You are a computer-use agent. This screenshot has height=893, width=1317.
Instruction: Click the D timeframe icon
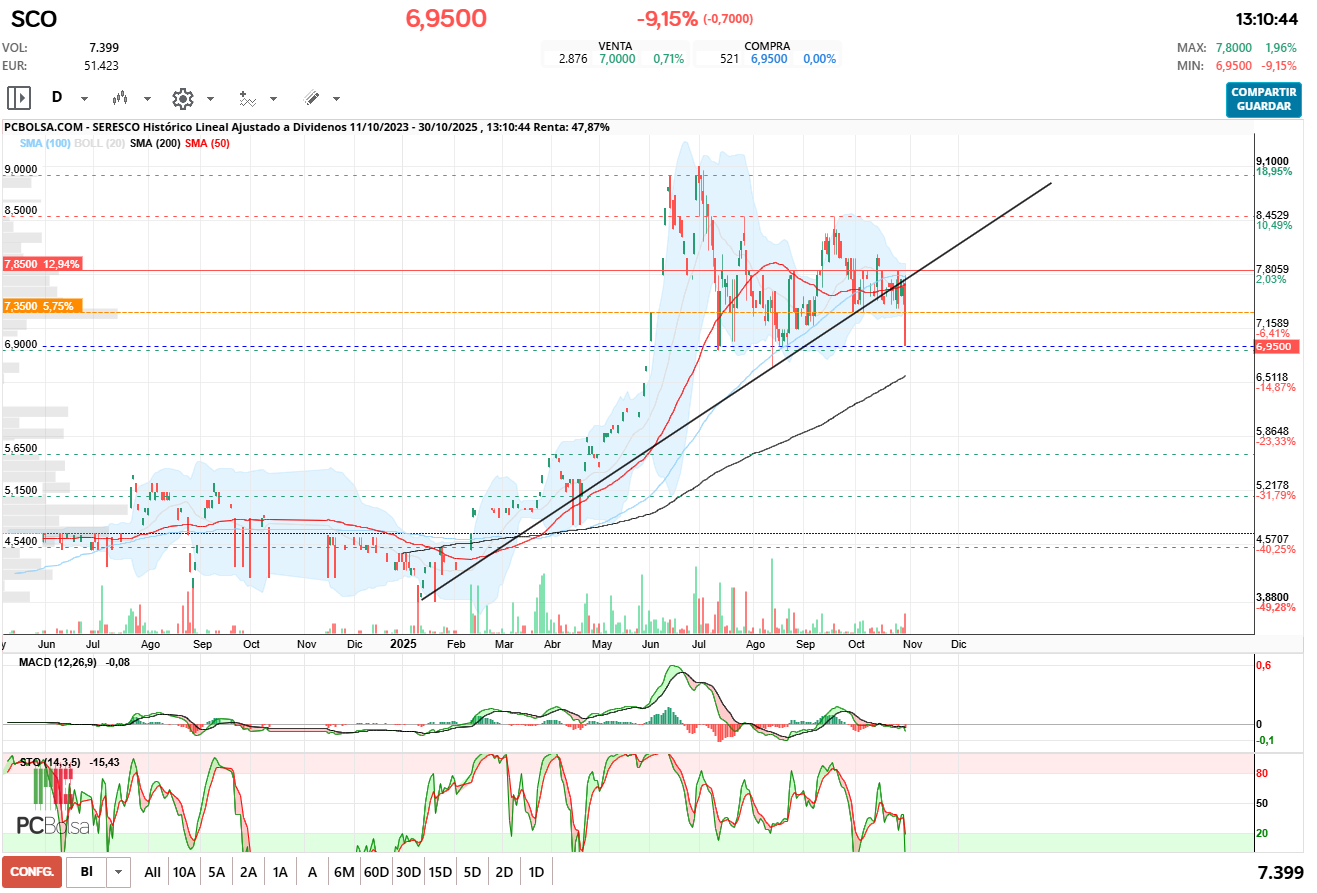point(57,98)
